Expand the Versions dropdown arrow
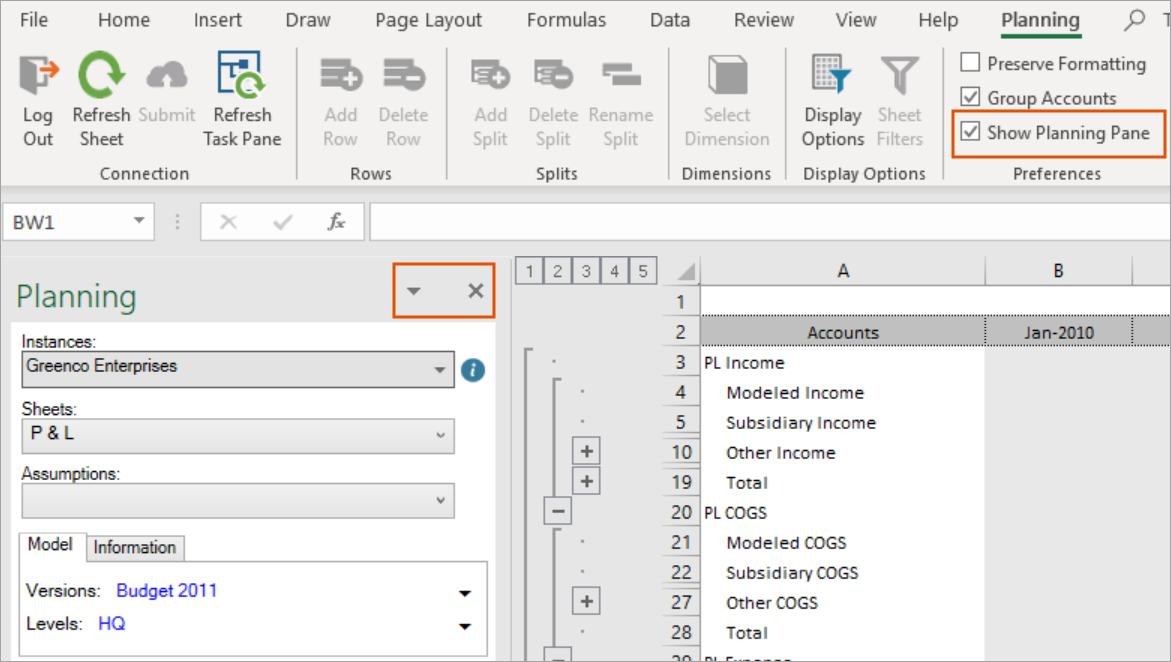The height and width of the screenshot is (662, 1171). coord(465,593)
